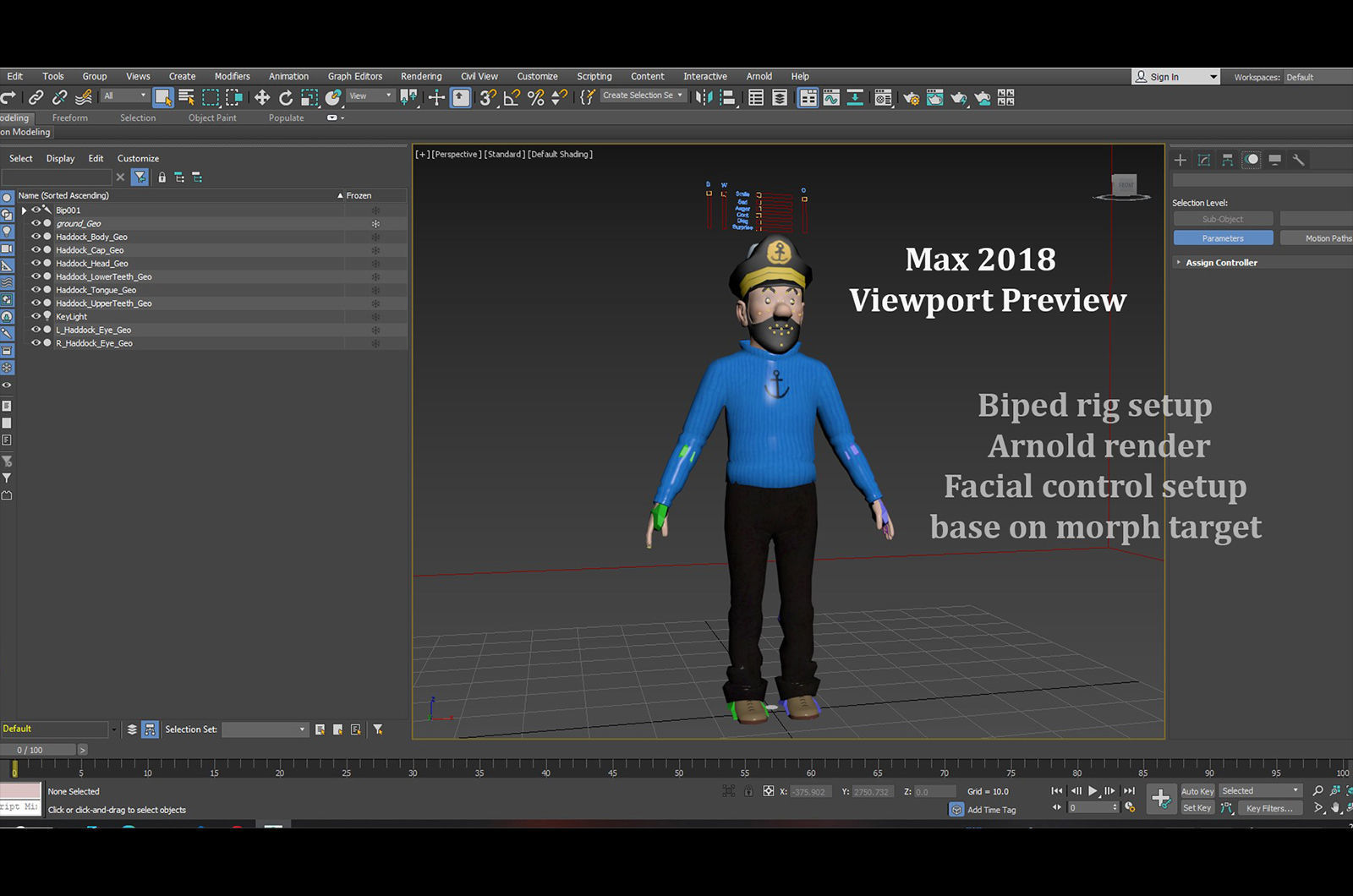Image resolution: width=1353 pixels, height=896 pixels.
Task: Click the Motion Paths button
Action: click(x=1317, y=238)
